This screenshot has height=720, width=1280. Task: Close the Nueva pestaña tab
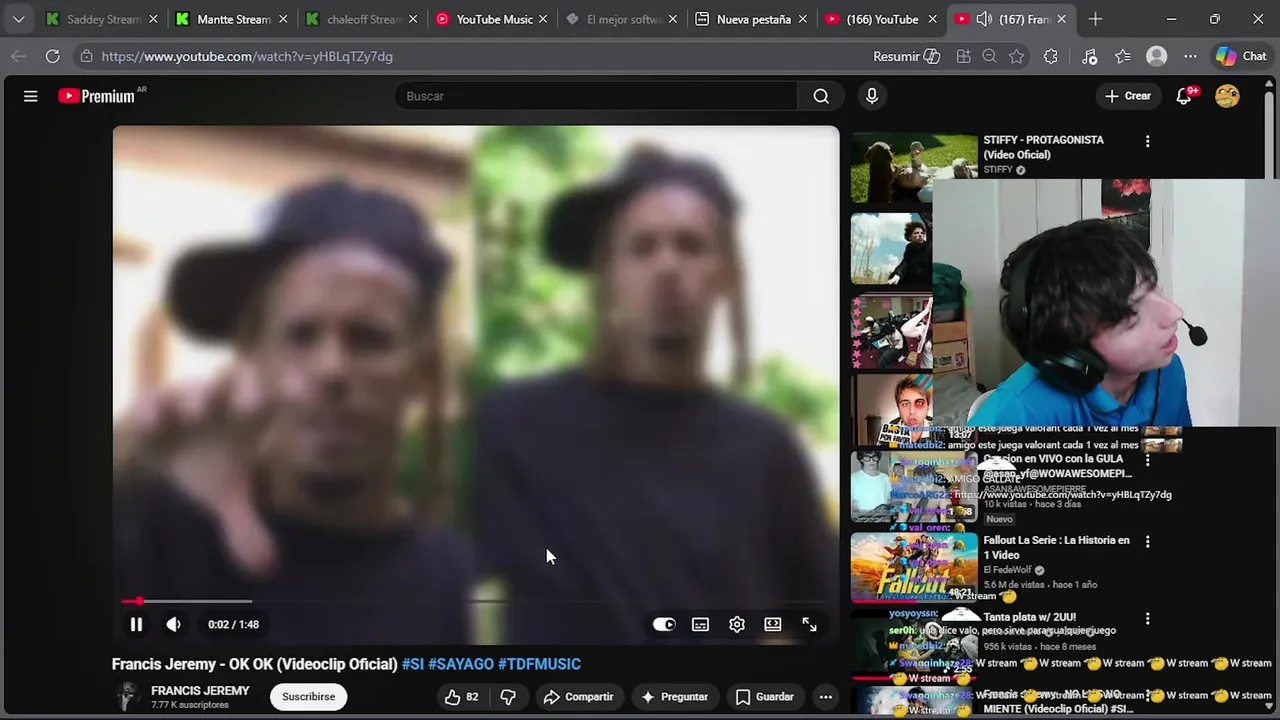(x=802, y=19)
